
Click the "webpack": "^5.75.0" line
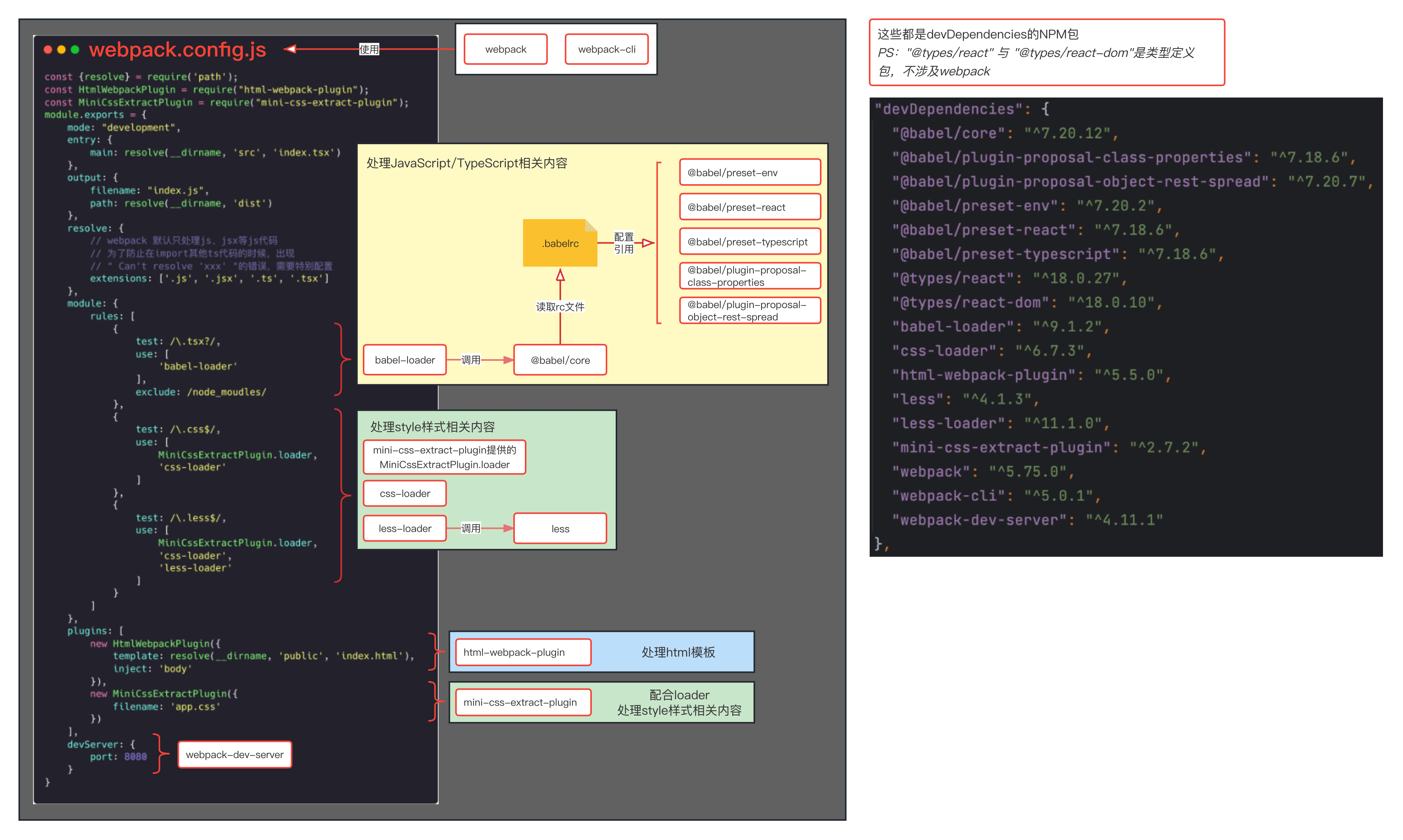[x=983, y=472]
